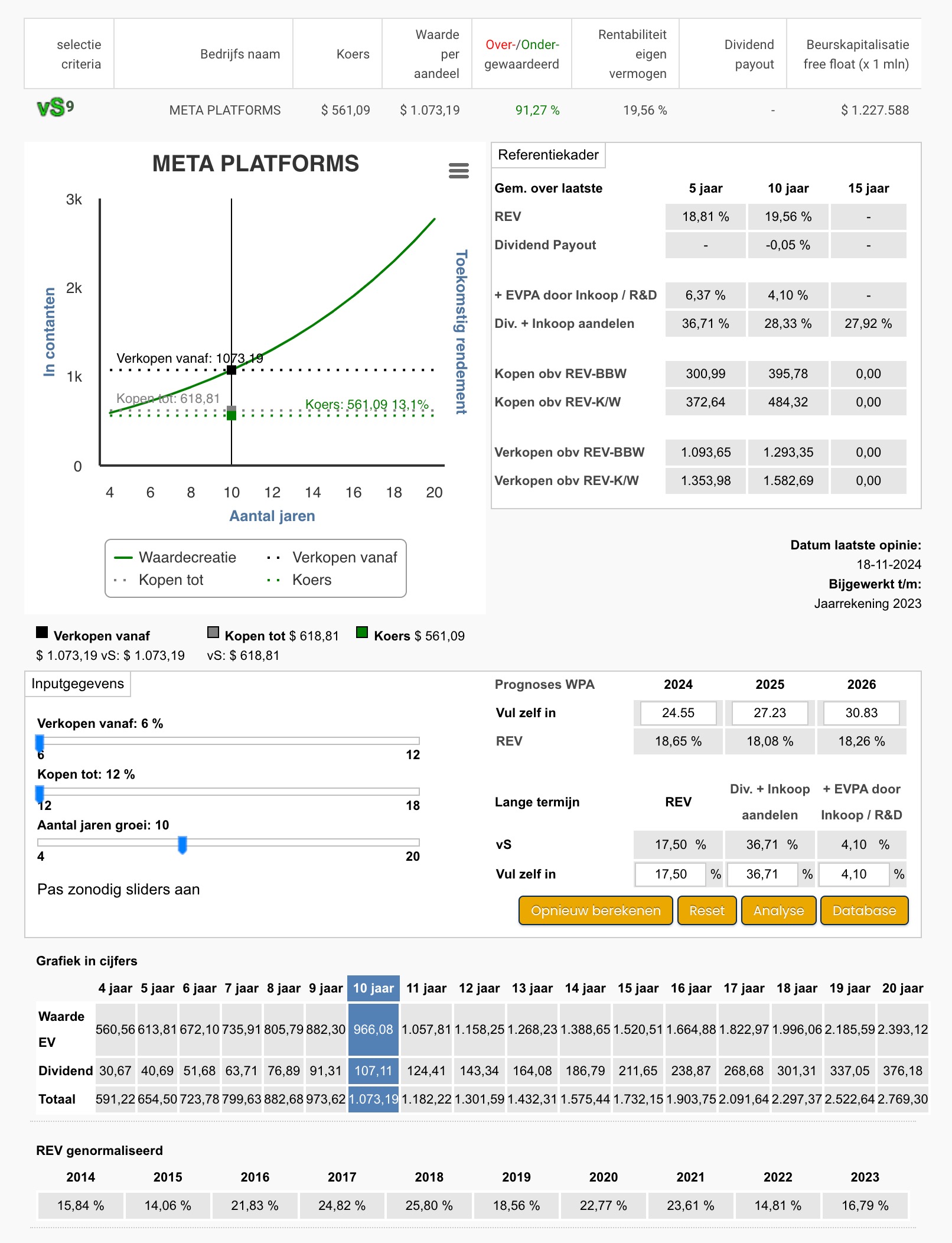Select the Referentiekader tab
This screenshot has height=1243, width=952.
coord(548,155)
